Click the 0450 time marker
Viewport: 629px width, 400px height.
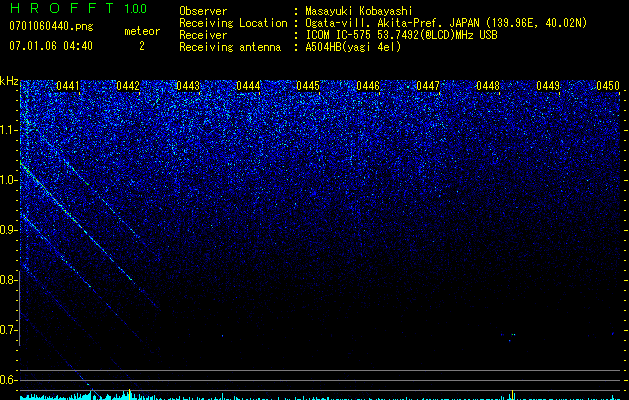tap(608, 86)
